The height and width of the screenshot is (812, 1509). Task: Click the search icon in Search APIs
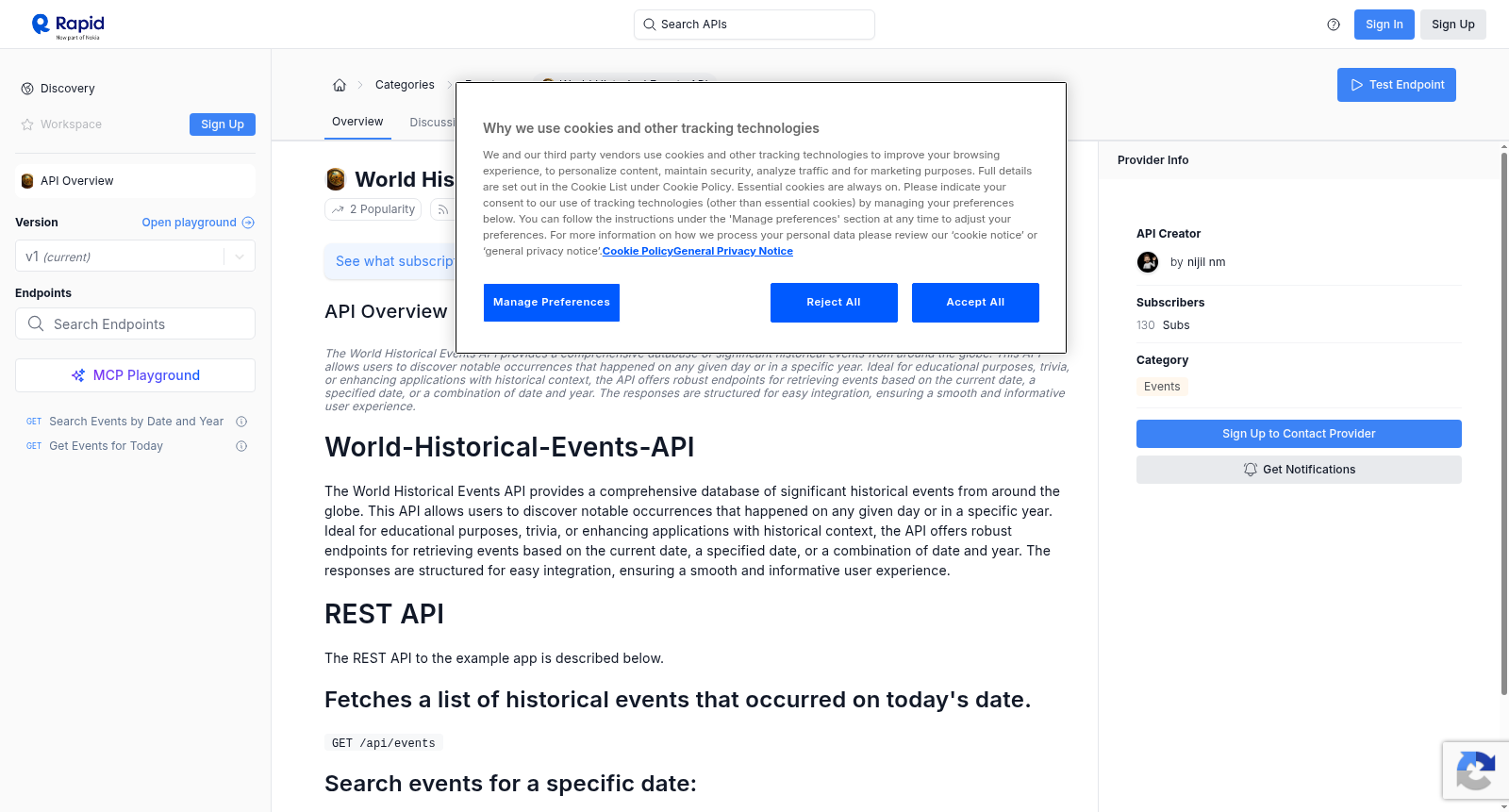pyautogui.click(x=649, y=25)
